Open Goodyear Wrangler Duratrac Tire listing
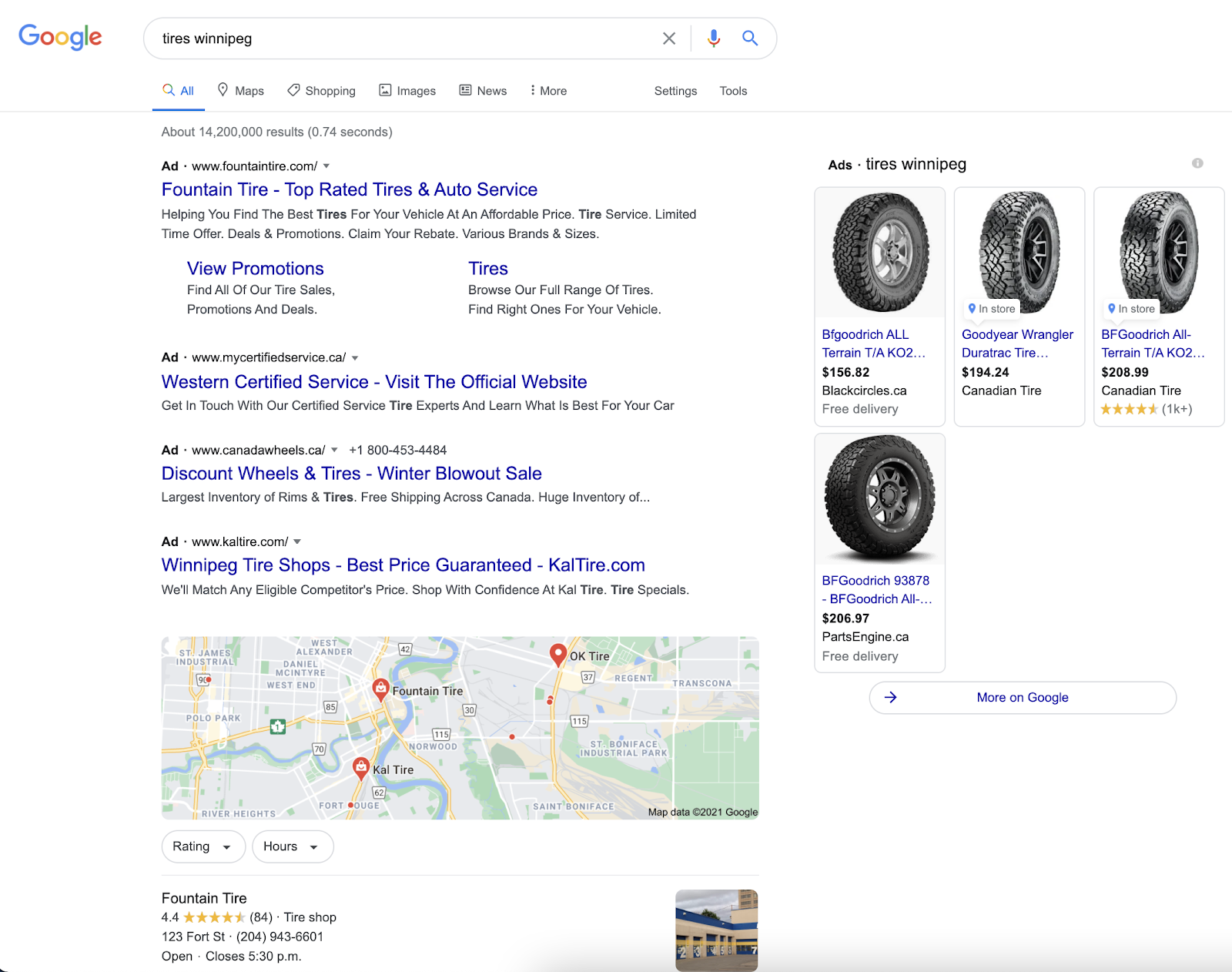This screenshot has height=972, width=1232. tap(1017, 344)
